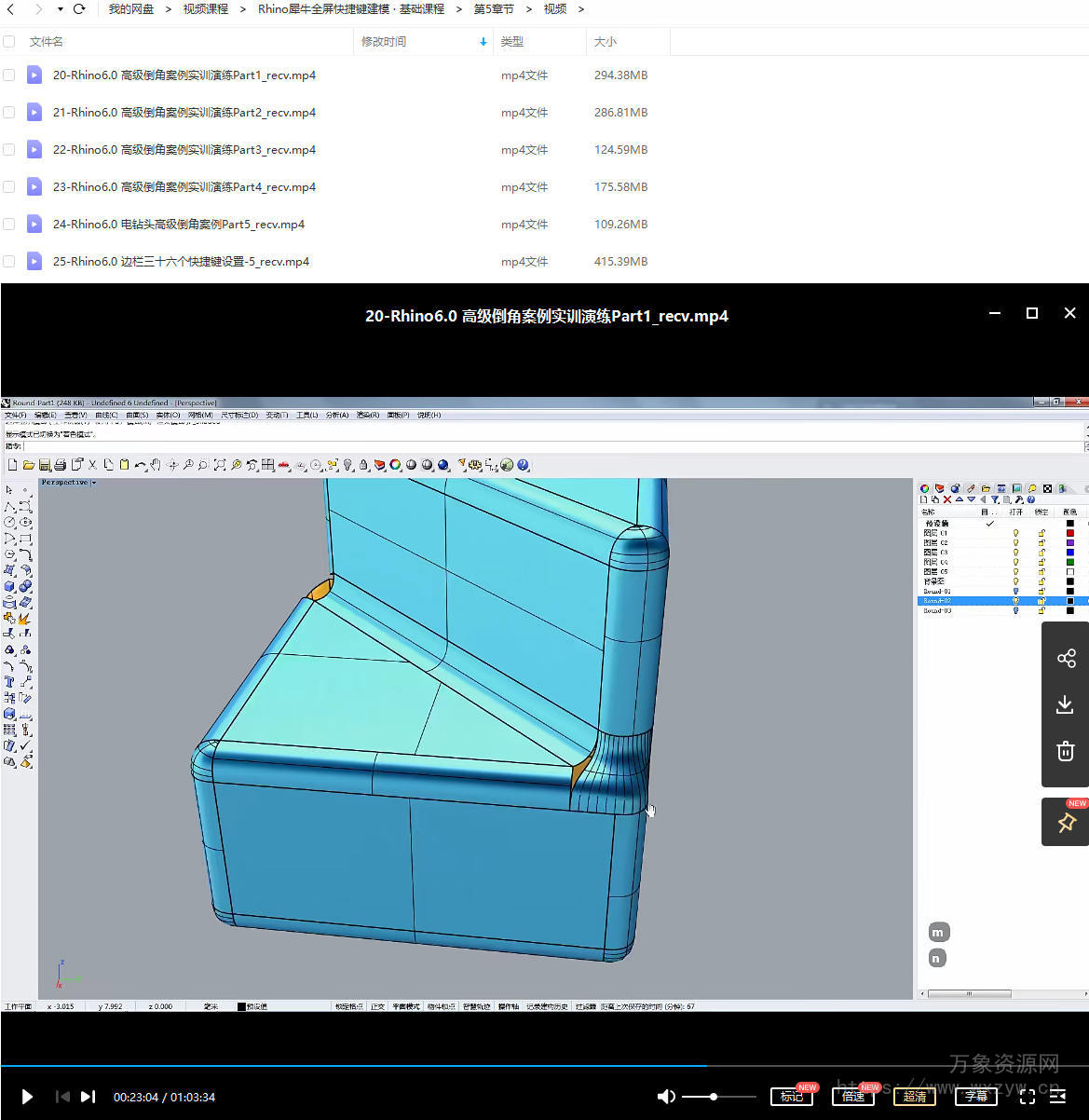
Task: Click the share icon on side panel
Action: [1066, 659]
